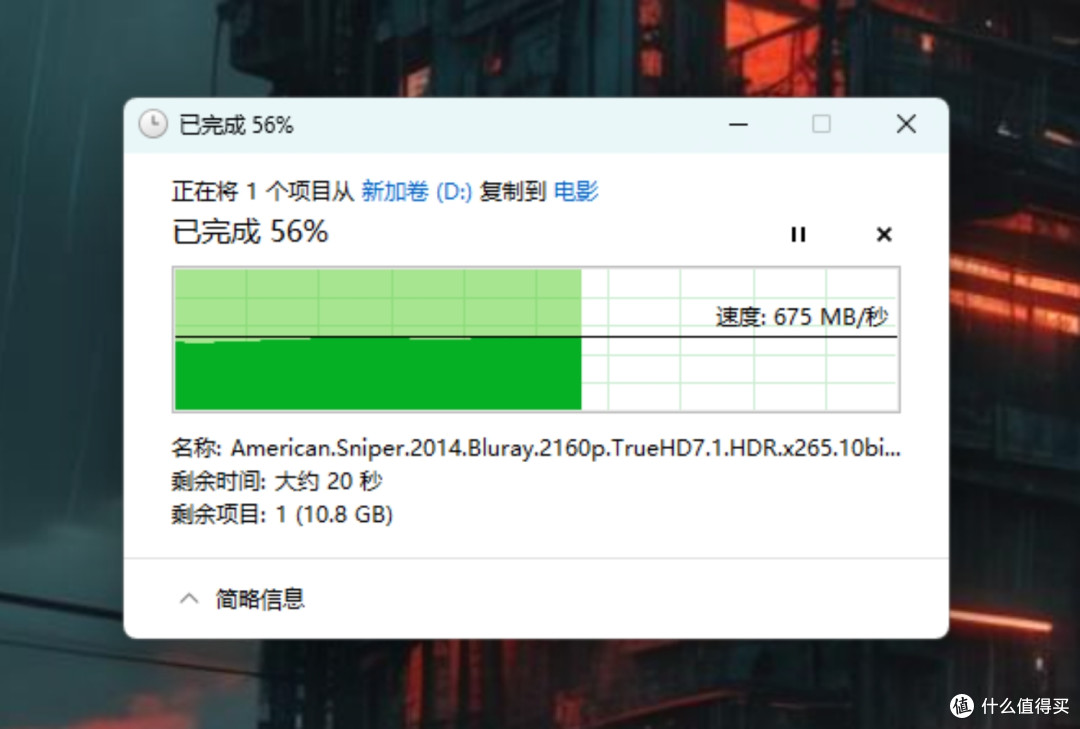Open the destination folder link 电影
Viewport: 1080px width, 729px height.
(576, 191)
